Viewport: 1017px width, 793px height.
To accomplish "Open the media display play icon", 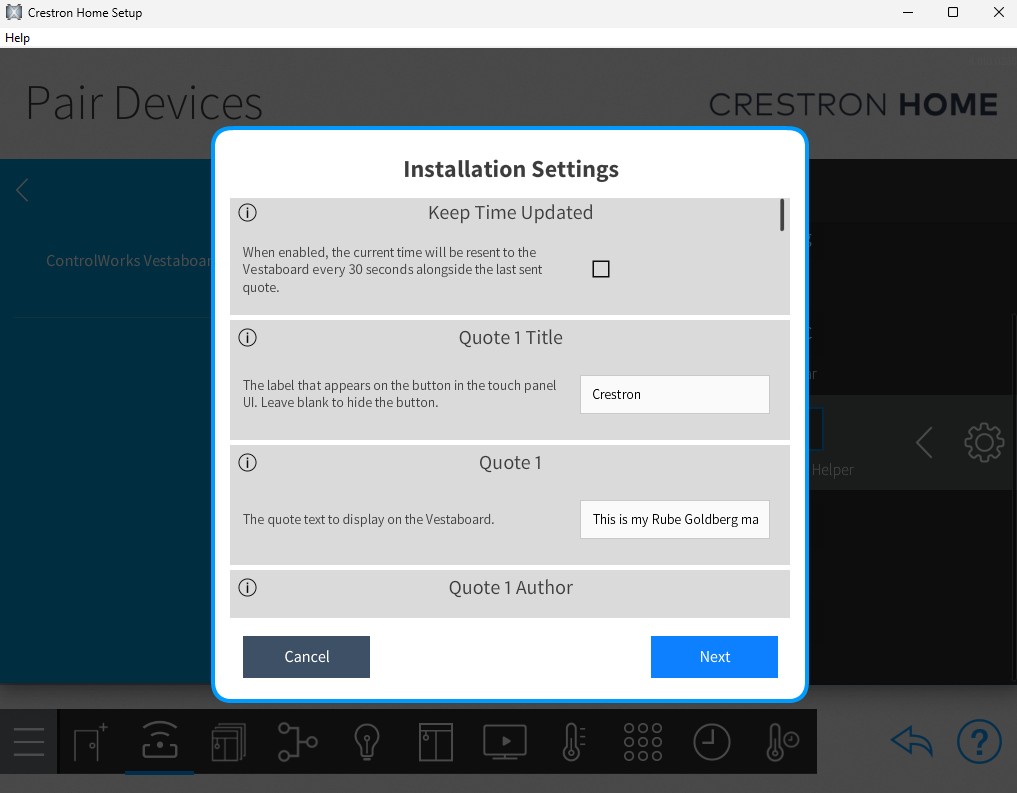I will [505, 741].
